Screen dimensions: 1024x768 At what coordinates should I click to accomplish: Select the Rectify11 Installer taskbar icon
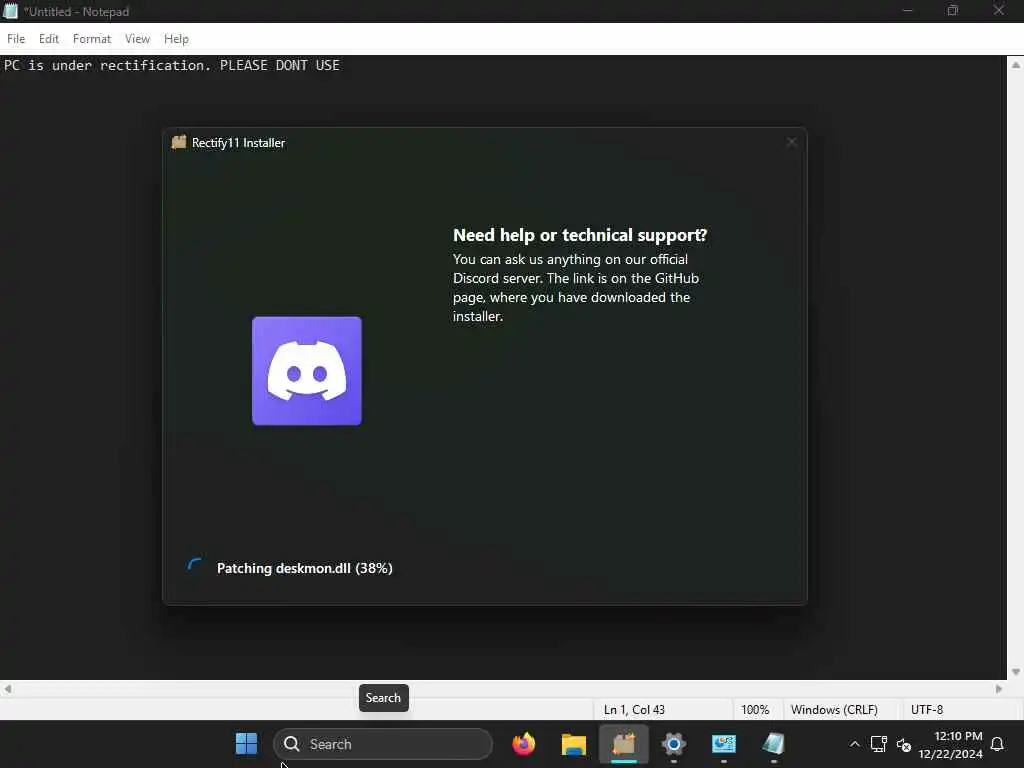tap(624, 744)
